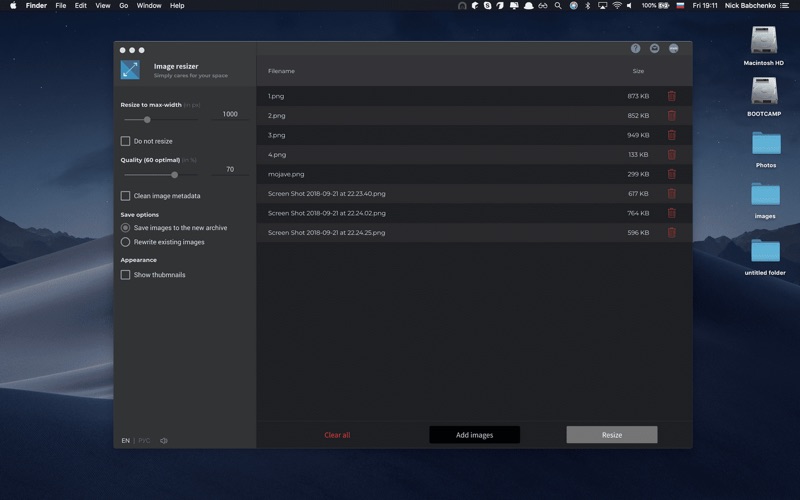800x500 pixels.
Task: Select the mojave.png file name
Action: tap(286, 174)
